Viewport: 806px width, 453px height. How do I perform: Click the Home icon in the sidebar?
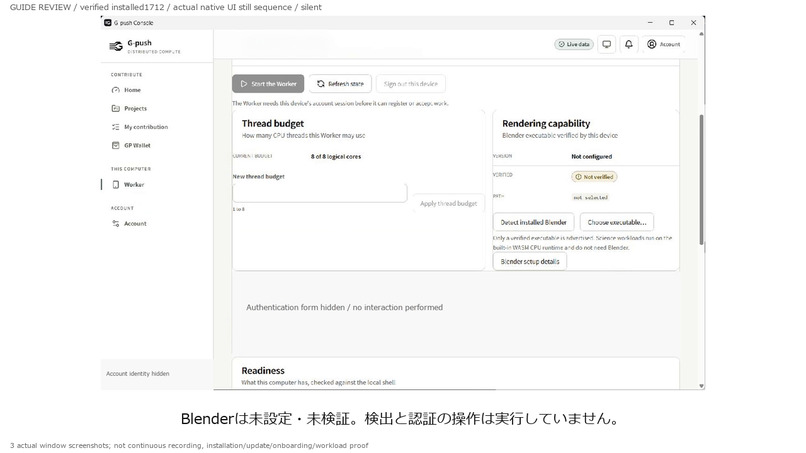(x=116, y=90)
